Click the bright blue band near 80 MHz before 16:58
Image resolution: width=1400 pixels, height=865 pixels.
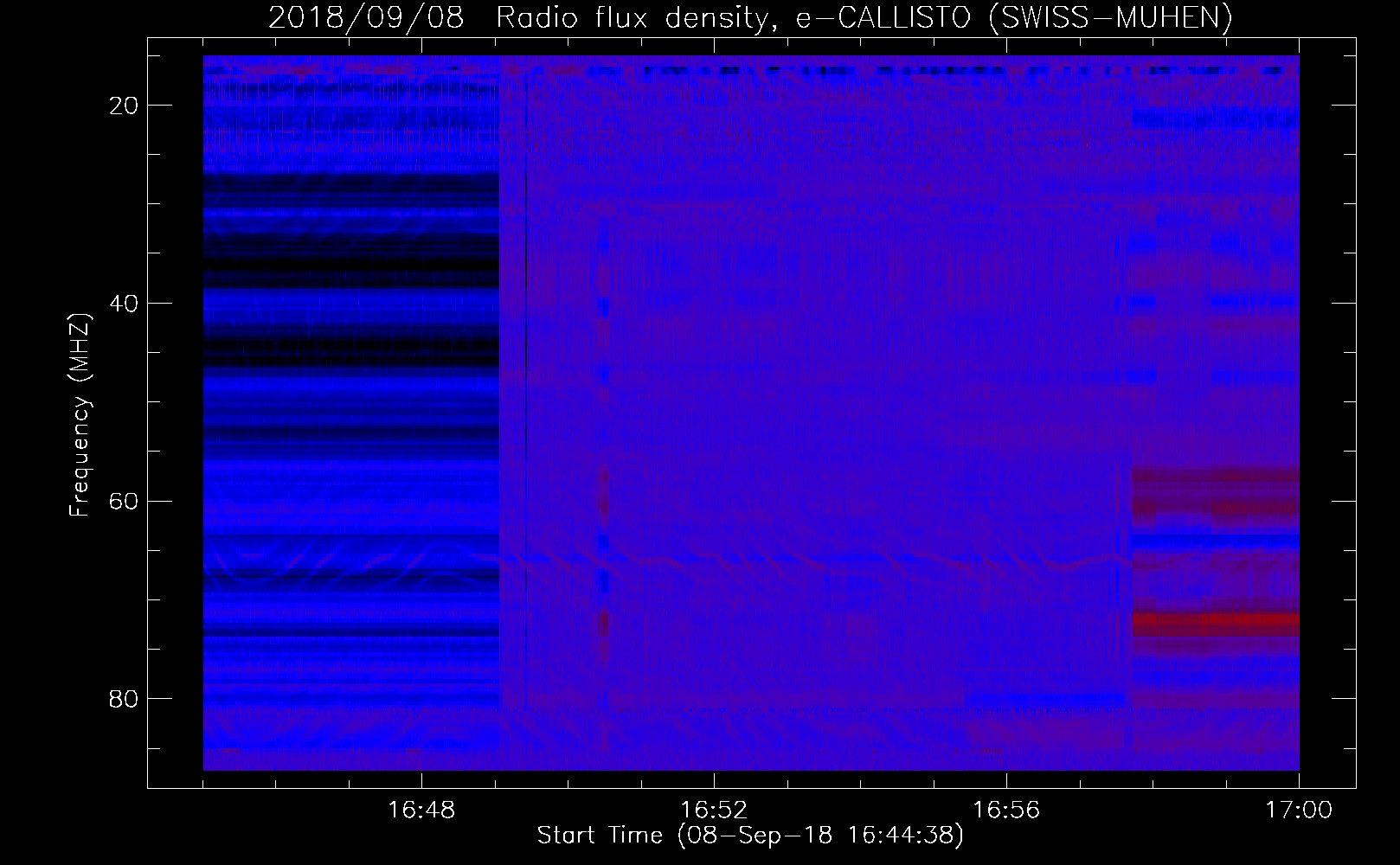[x=1044, y=698]
